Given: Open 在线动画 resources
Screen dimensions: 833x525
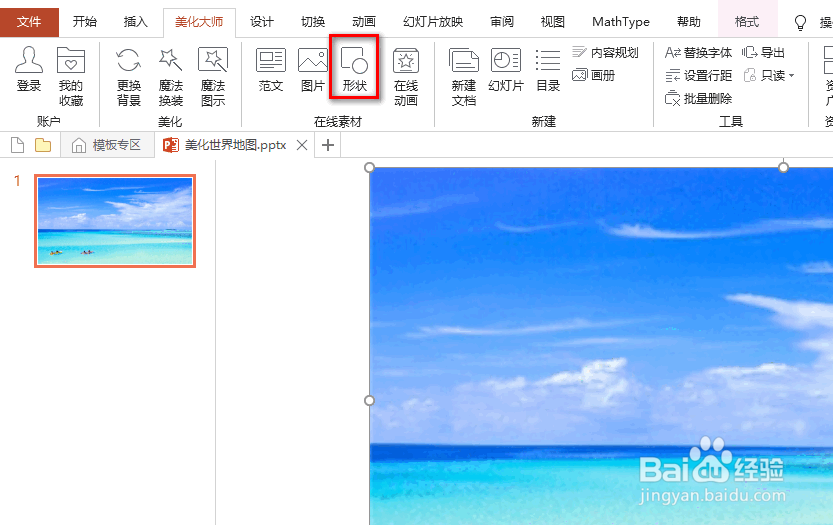Looking at the screenshot, I should [x=406, y=76].
